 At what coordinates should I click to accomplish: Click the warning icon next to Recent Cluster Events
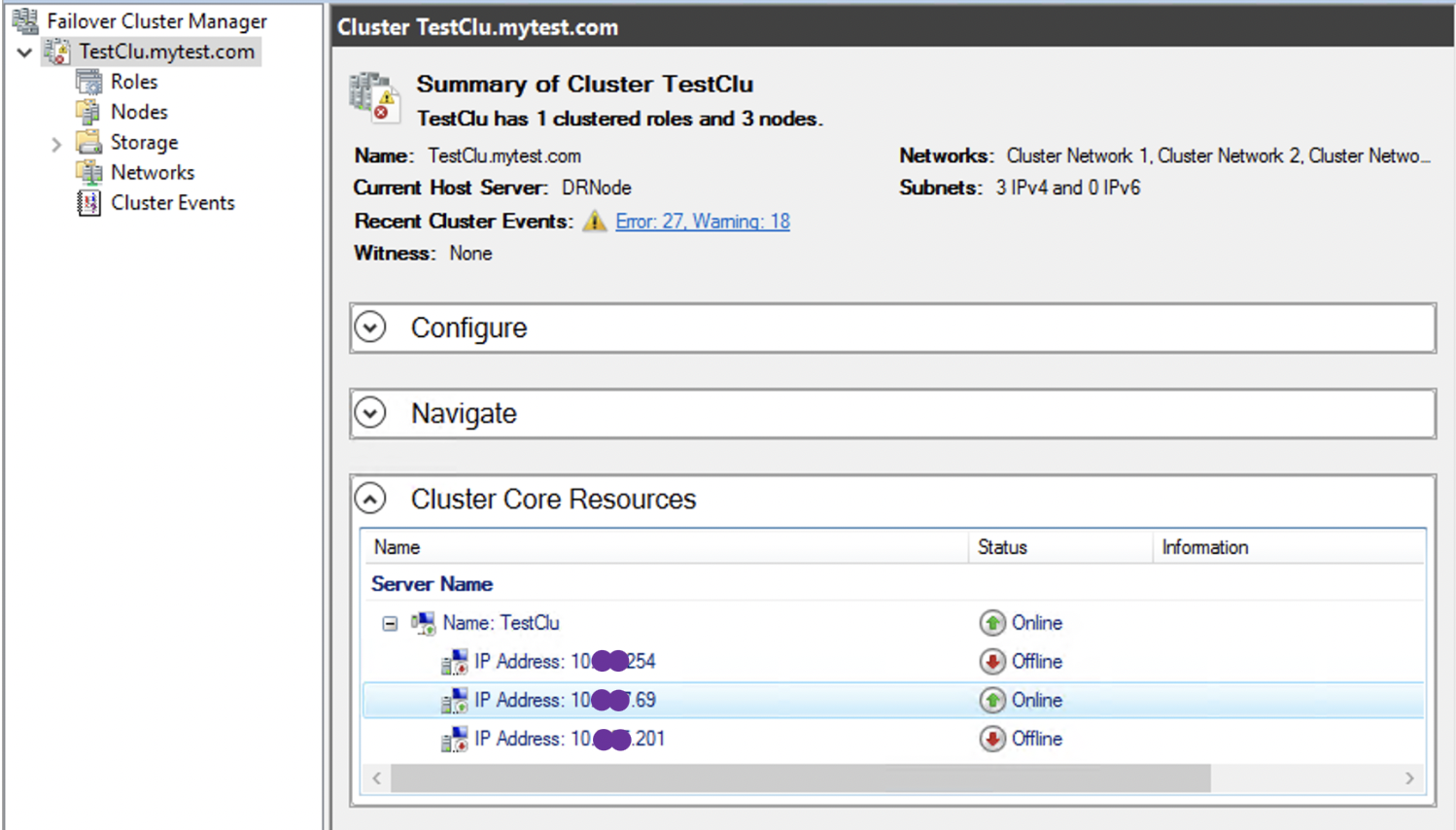[595, 221]
